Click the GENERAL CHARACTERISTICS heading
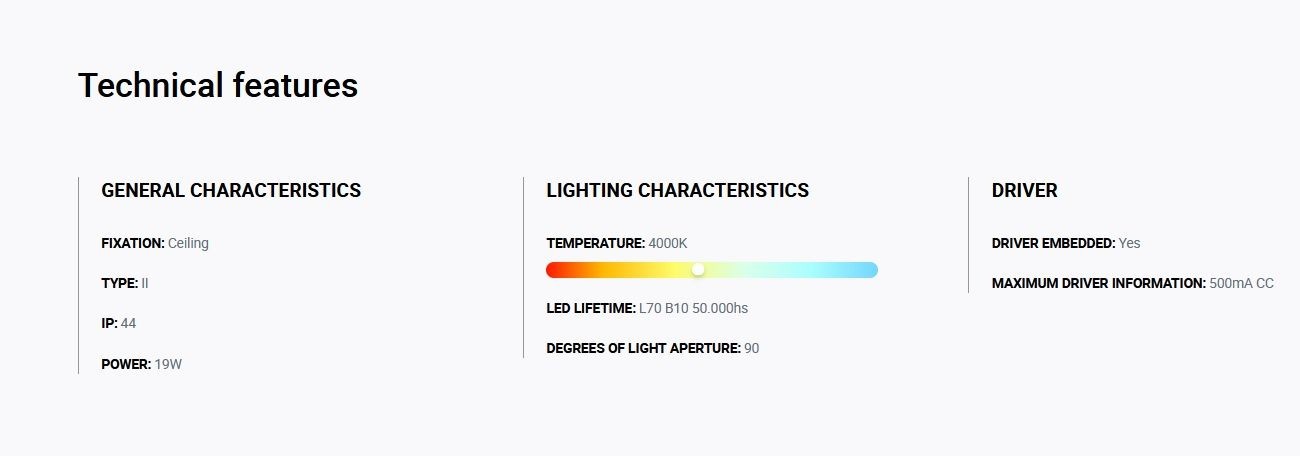The width and height of the screenshot is (1300, 456). pos(231,190)
